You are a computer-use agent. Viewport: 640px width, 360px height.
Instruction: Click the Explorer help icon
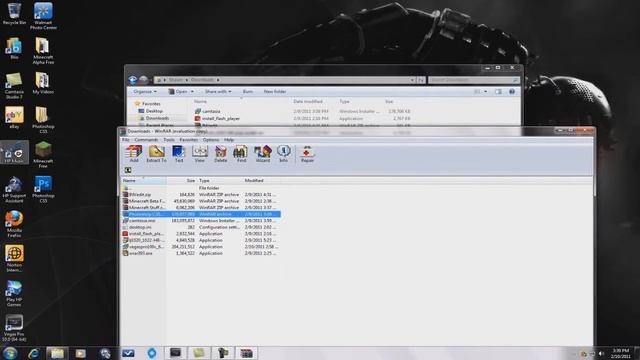click(512, 92)
